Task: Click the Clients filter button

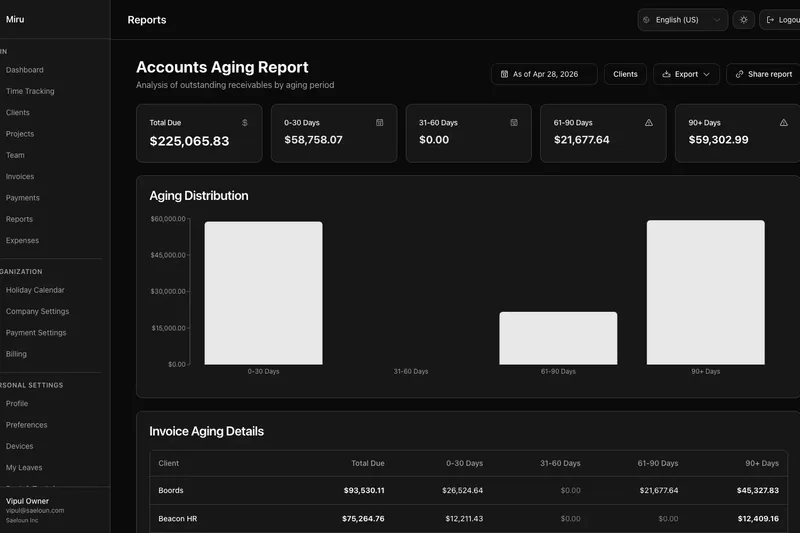Action: tap(625, 74)
